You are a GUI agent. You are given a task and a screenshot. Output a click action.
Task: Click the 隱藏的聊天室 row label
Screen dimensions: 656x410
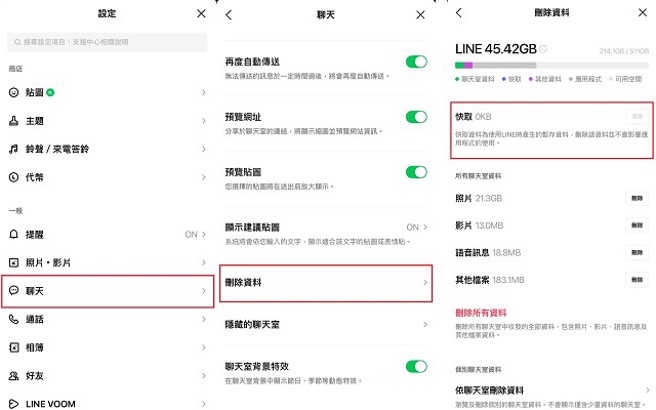[x=252, y=324]
